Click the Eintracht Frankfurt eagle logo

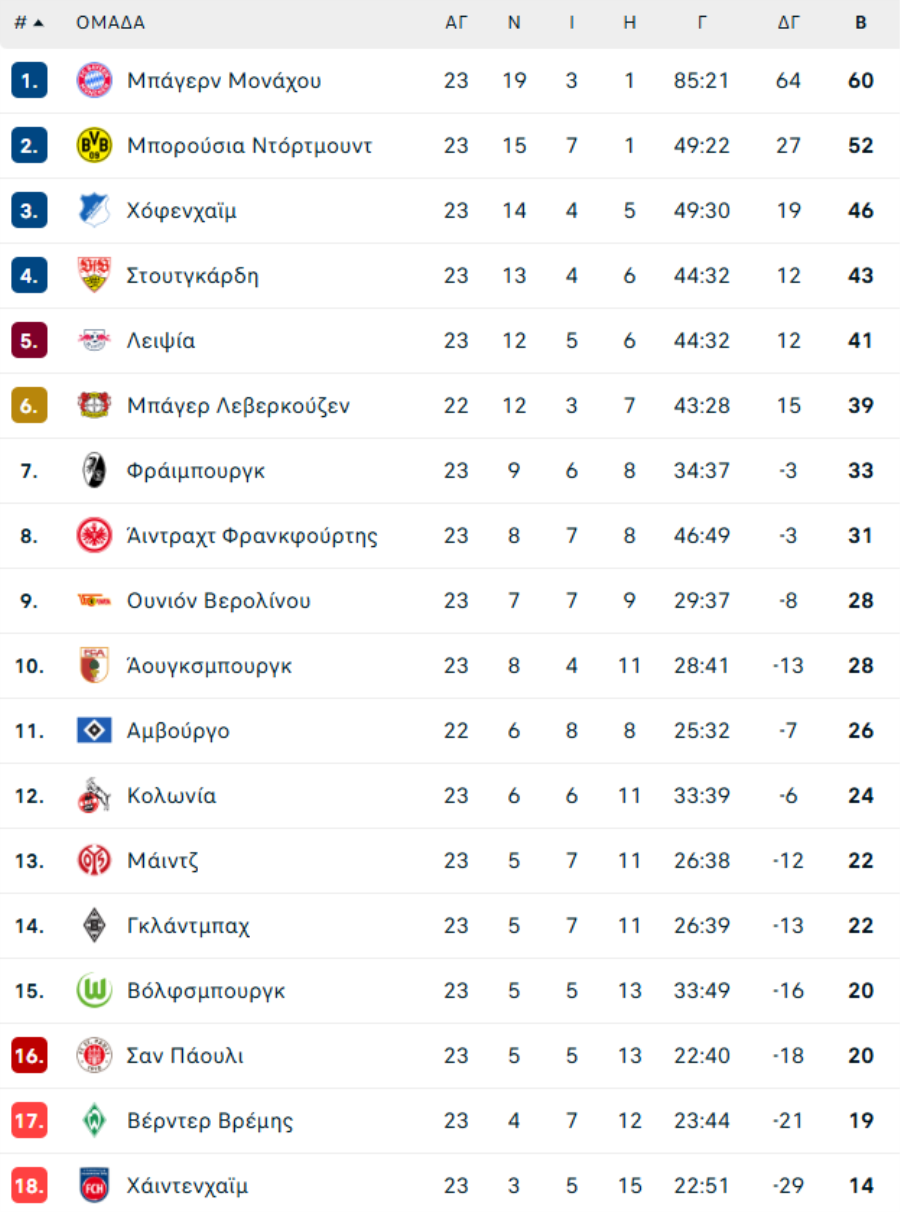tap(94, 536)
